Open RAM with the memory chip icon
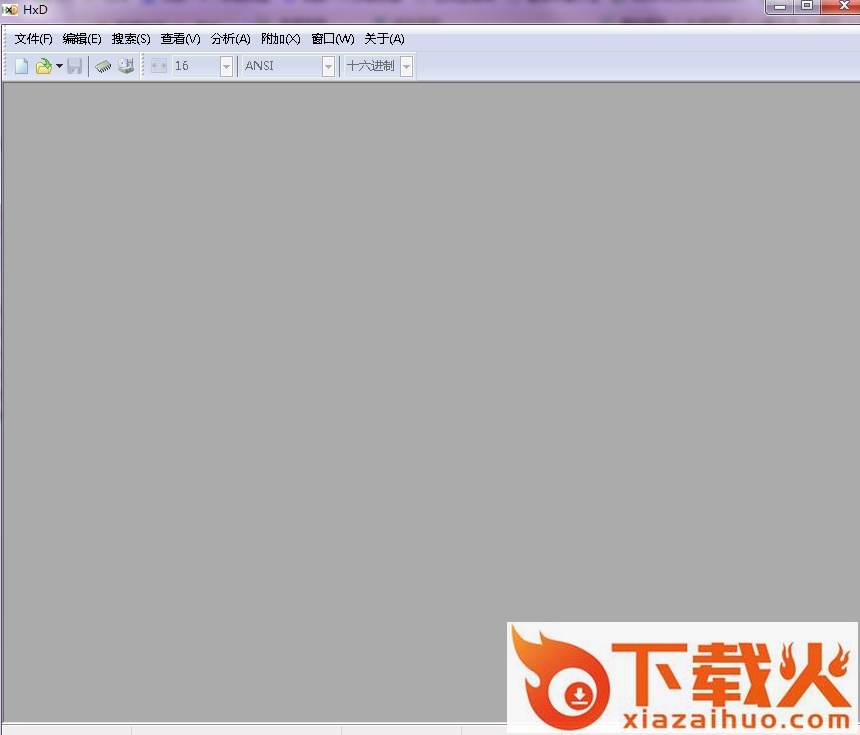860x735 pixels. pos(103,66)
